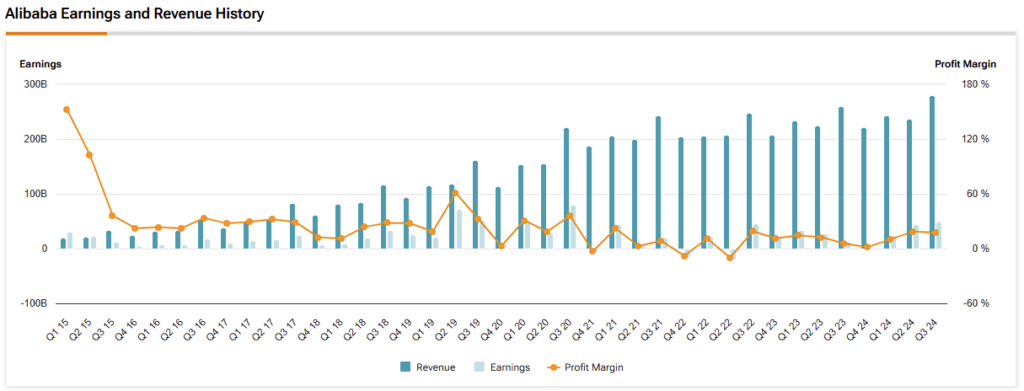Click the Q1 15 profit margin data point

[67, 110]
